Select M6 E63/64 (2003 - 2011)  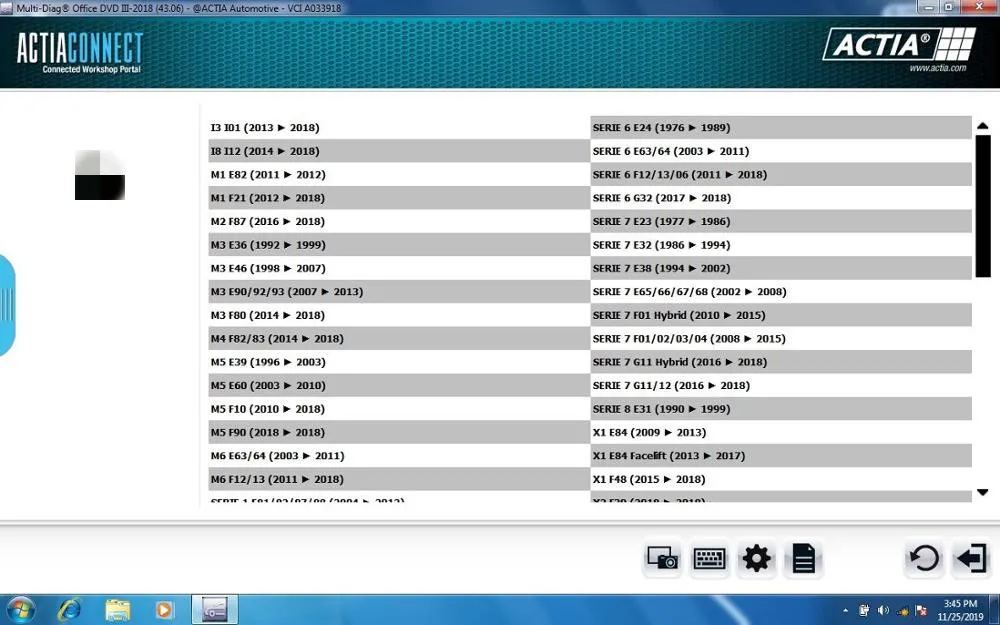(399, 456)
